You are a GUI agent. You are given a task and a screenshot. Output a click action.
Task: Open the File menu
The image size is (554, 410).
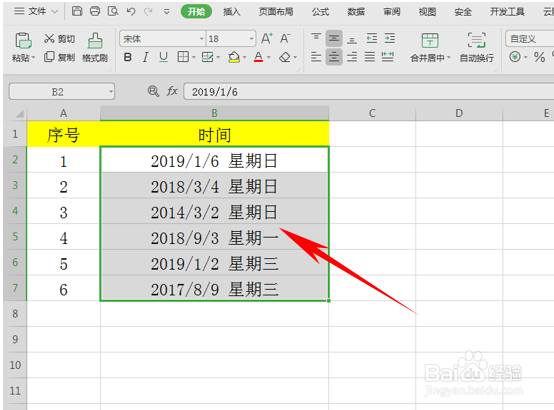tap(36, 11)
